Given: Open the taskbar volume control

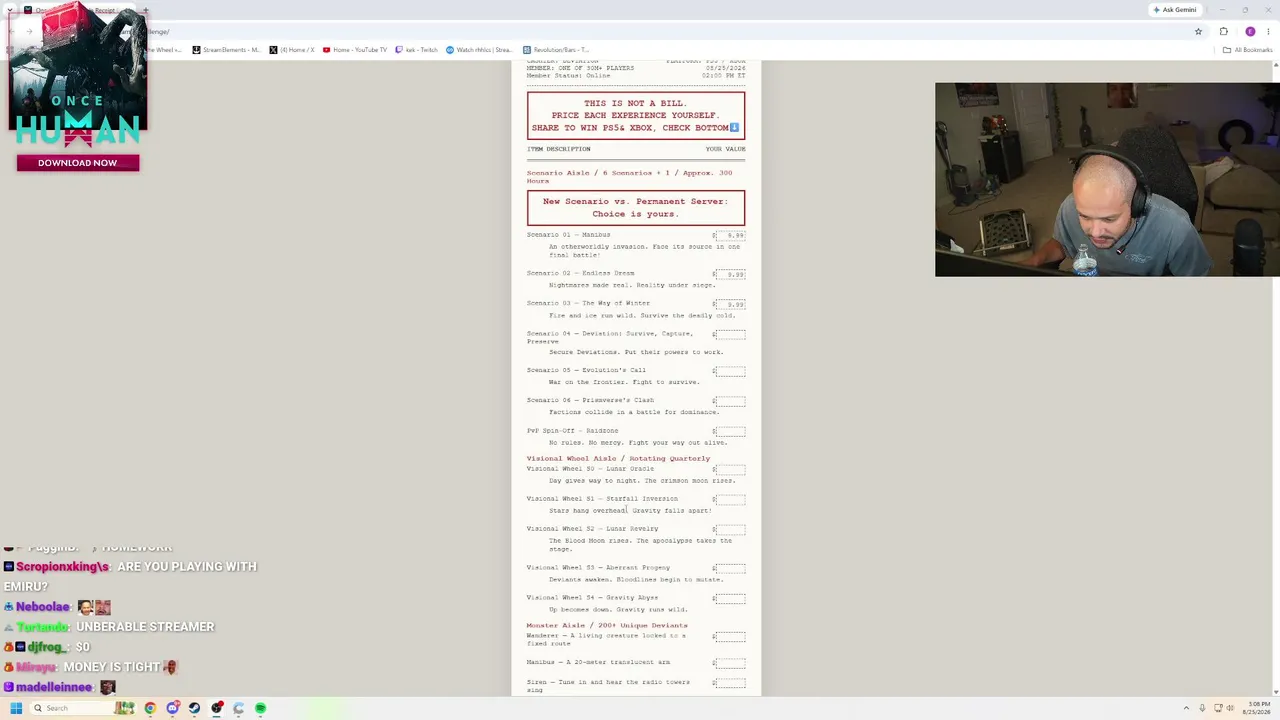Looking at the screenshot, I should (x=1232, y=708).
